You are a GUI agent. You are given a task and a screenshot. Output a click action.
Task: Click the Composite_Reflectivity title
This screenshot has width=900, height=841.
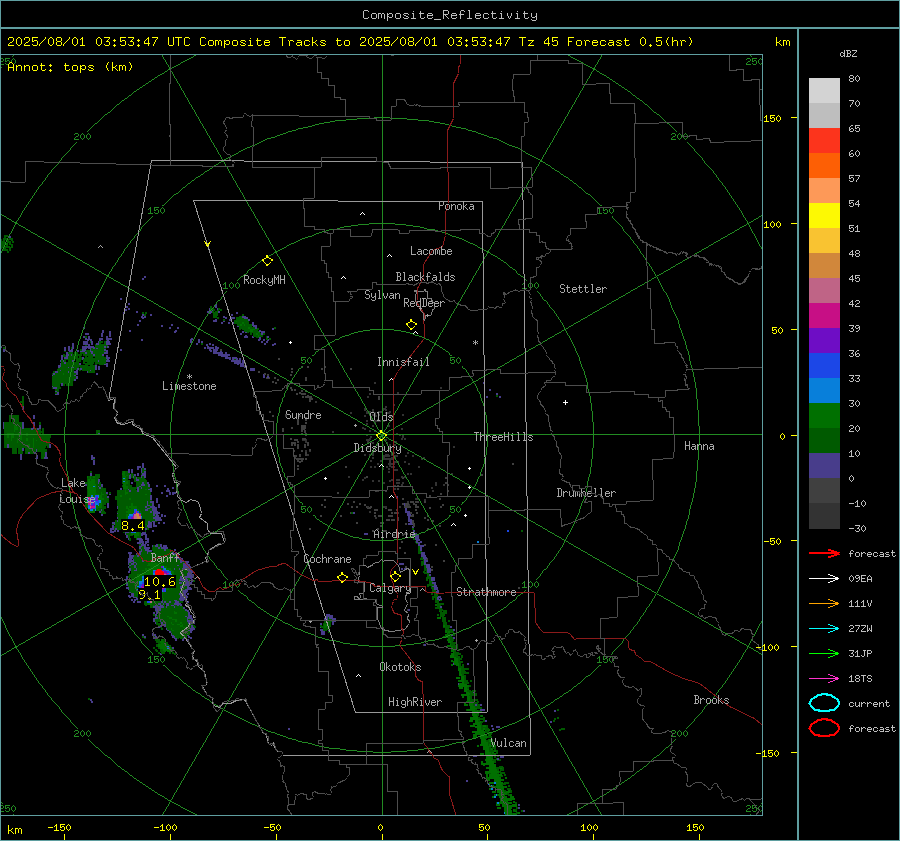(x=449, y=15)
